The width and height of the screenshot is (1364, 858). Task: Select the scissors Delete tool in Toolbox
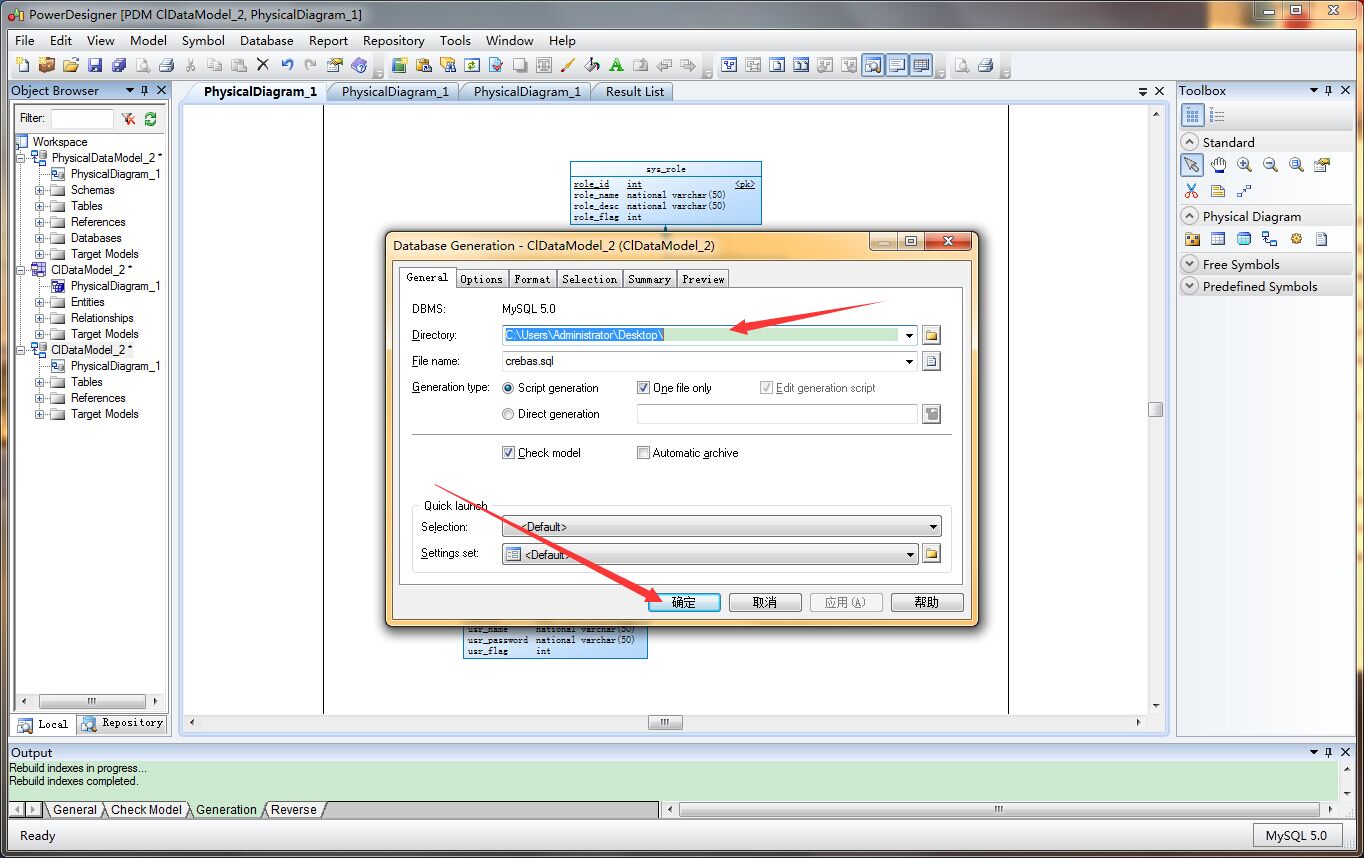point(1192,190)
